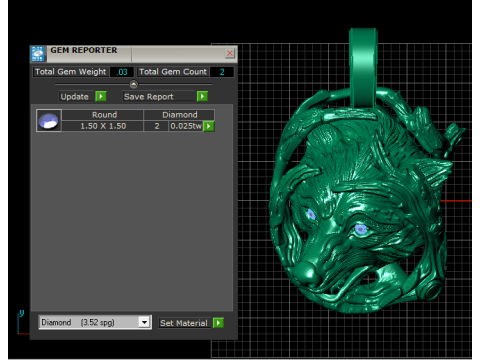
Task: Click the green arrow beside Set Material
Action: (218, 323)
